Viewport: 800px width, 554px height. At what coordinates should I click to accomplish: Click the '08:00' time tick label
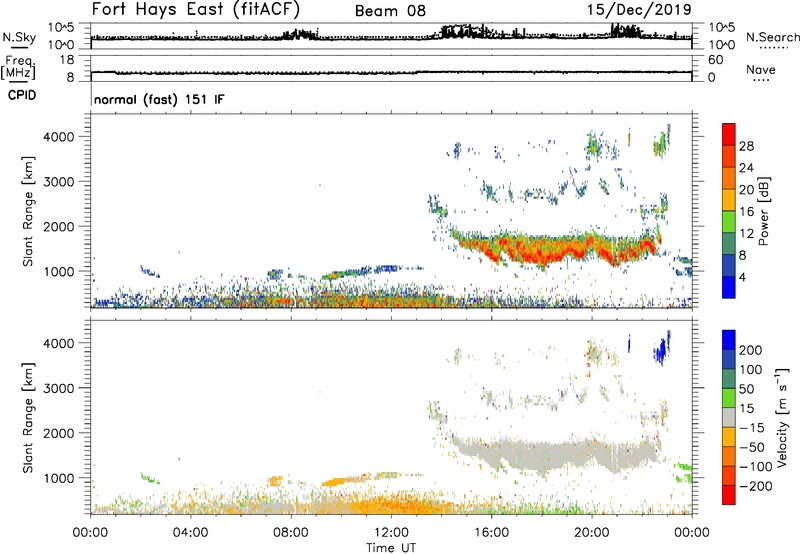tap(291, 533)
